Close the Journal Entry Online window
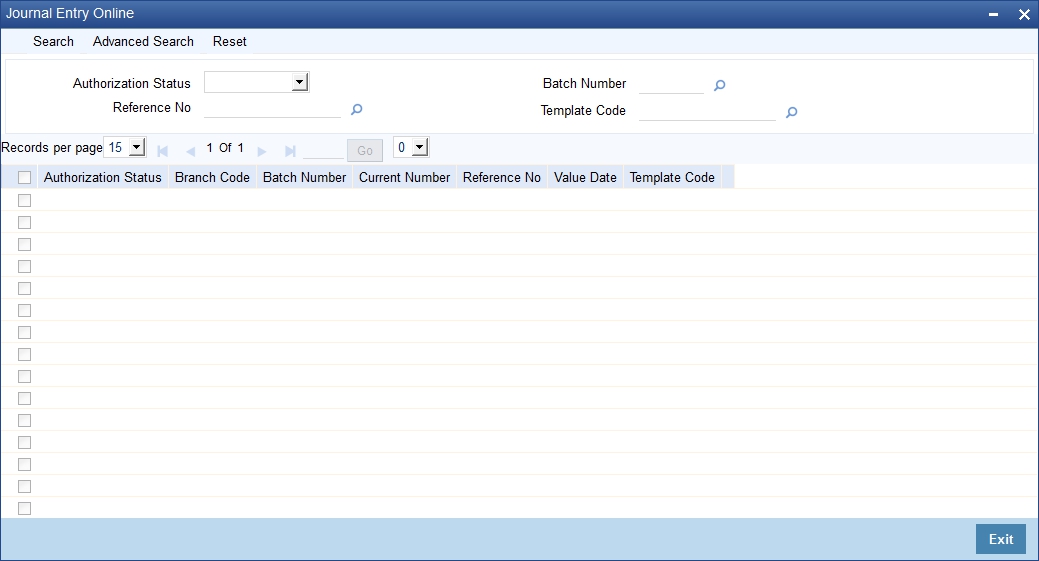1039x561 pixels. 1024,14
